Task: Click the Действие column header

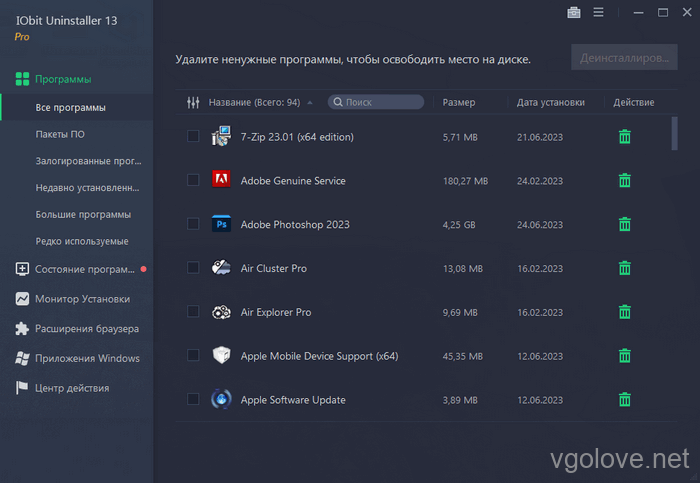Action: (633, 102)
